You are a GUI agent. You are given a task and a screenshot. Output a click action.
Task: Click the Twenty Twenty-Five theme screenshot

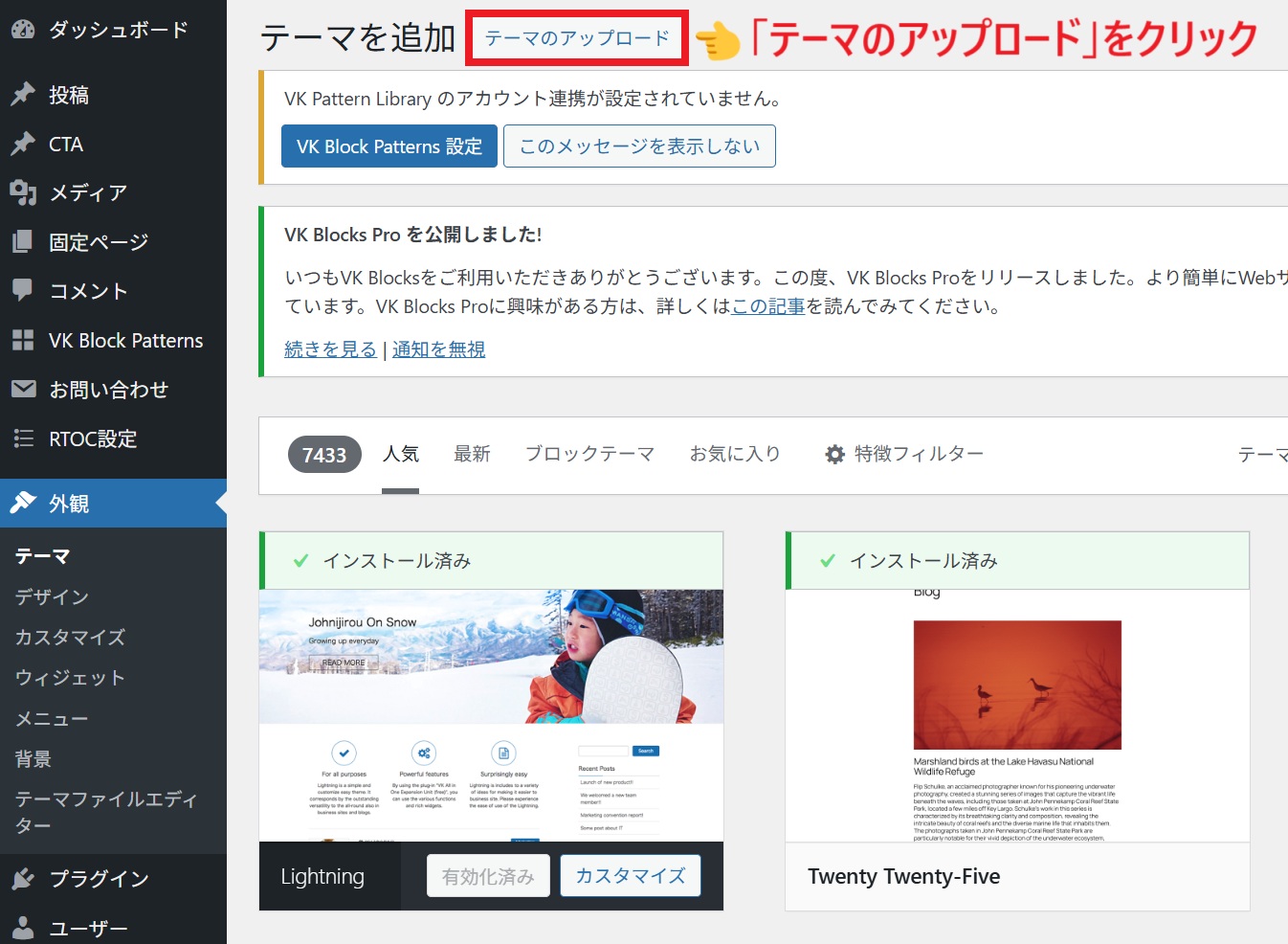pyautogui.click(x=1017, y=715)
